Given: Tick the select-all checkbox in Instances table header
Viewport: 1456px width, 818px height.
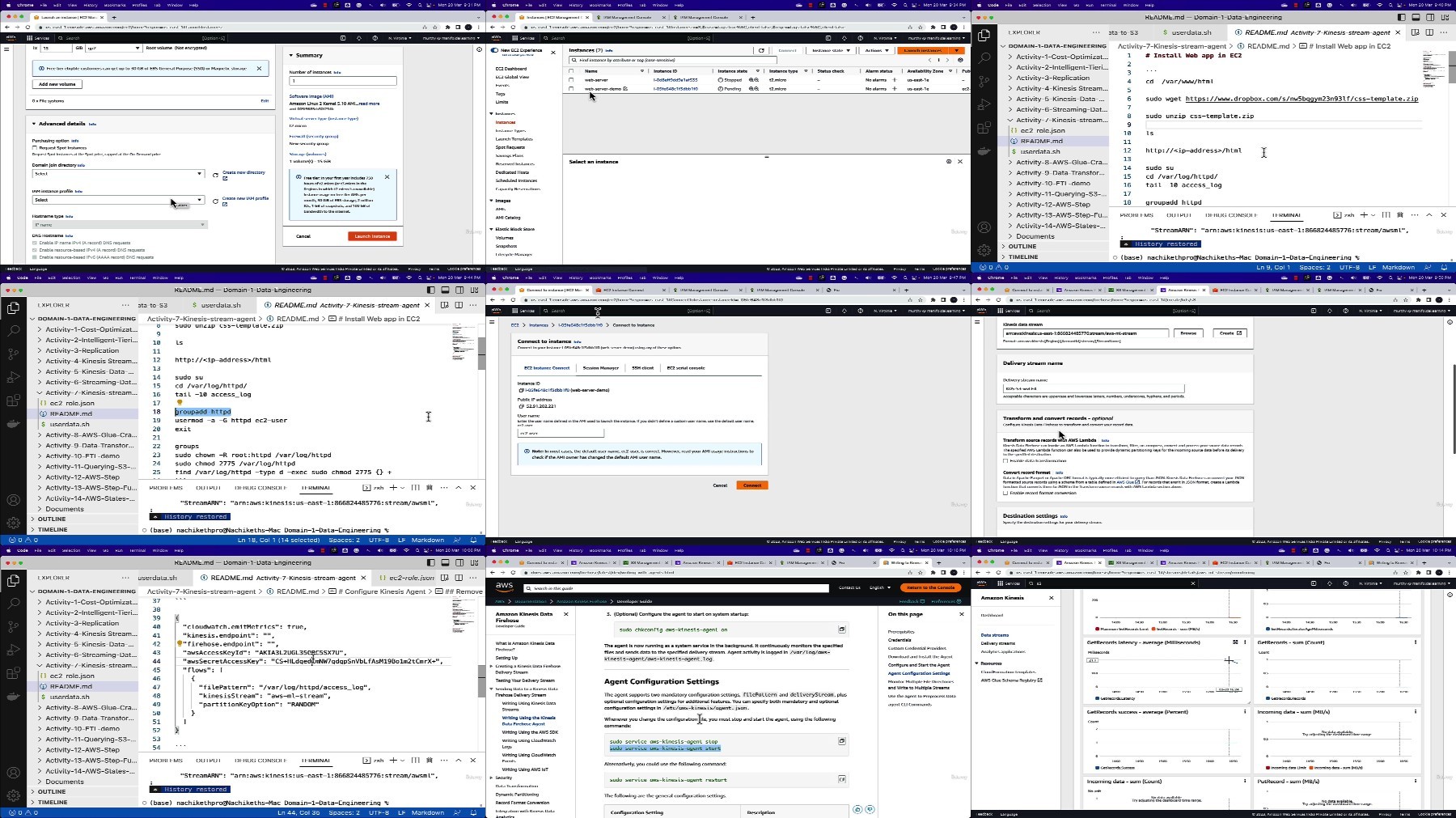Looking at the screenshot, I should pos(571,71).
